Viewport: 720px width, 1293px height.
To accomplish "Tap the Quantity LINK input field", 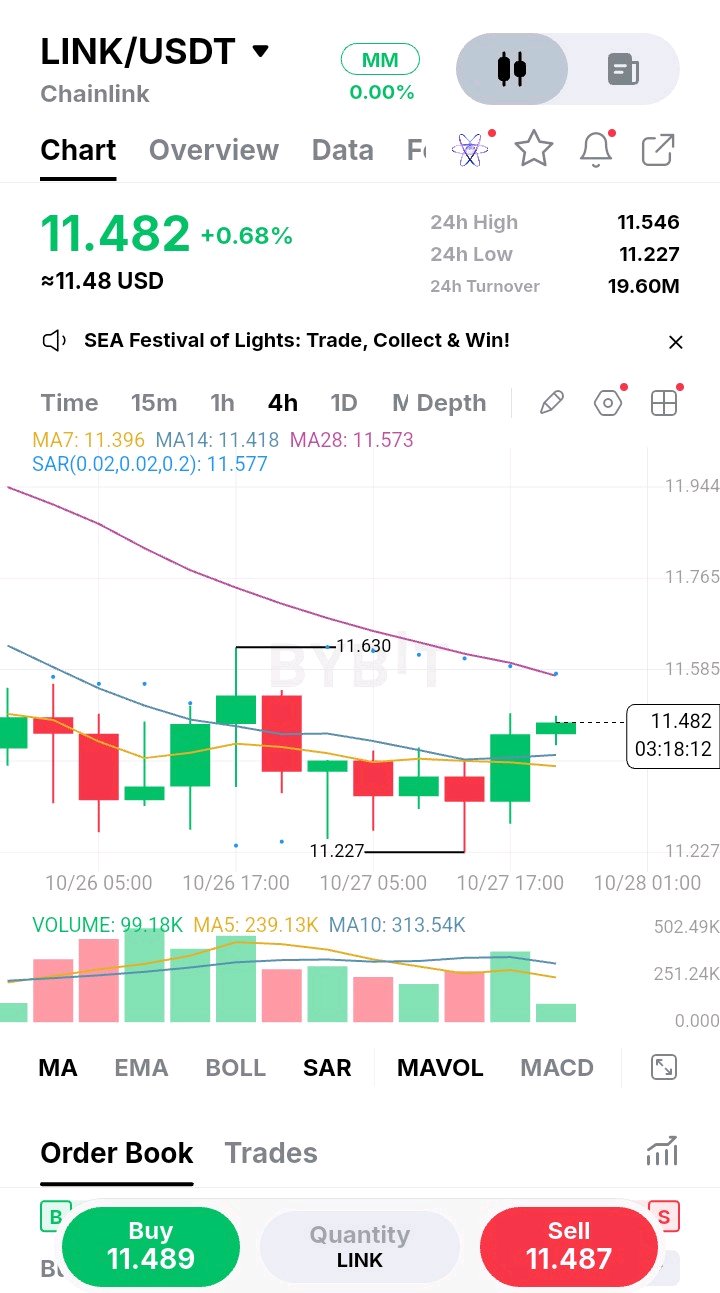I will pyautogui.click(x=360, y=1247).
